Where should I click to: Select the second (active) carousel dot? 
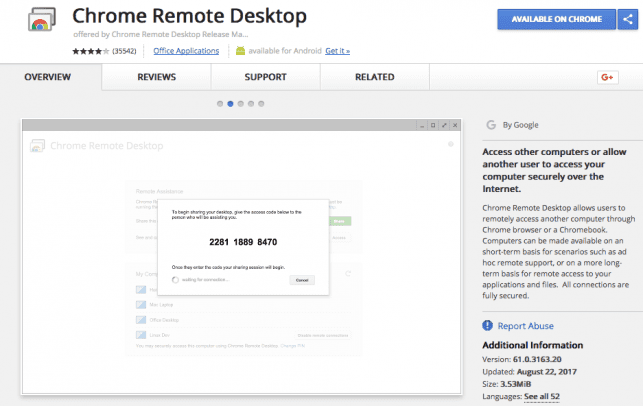coord(230,104)
